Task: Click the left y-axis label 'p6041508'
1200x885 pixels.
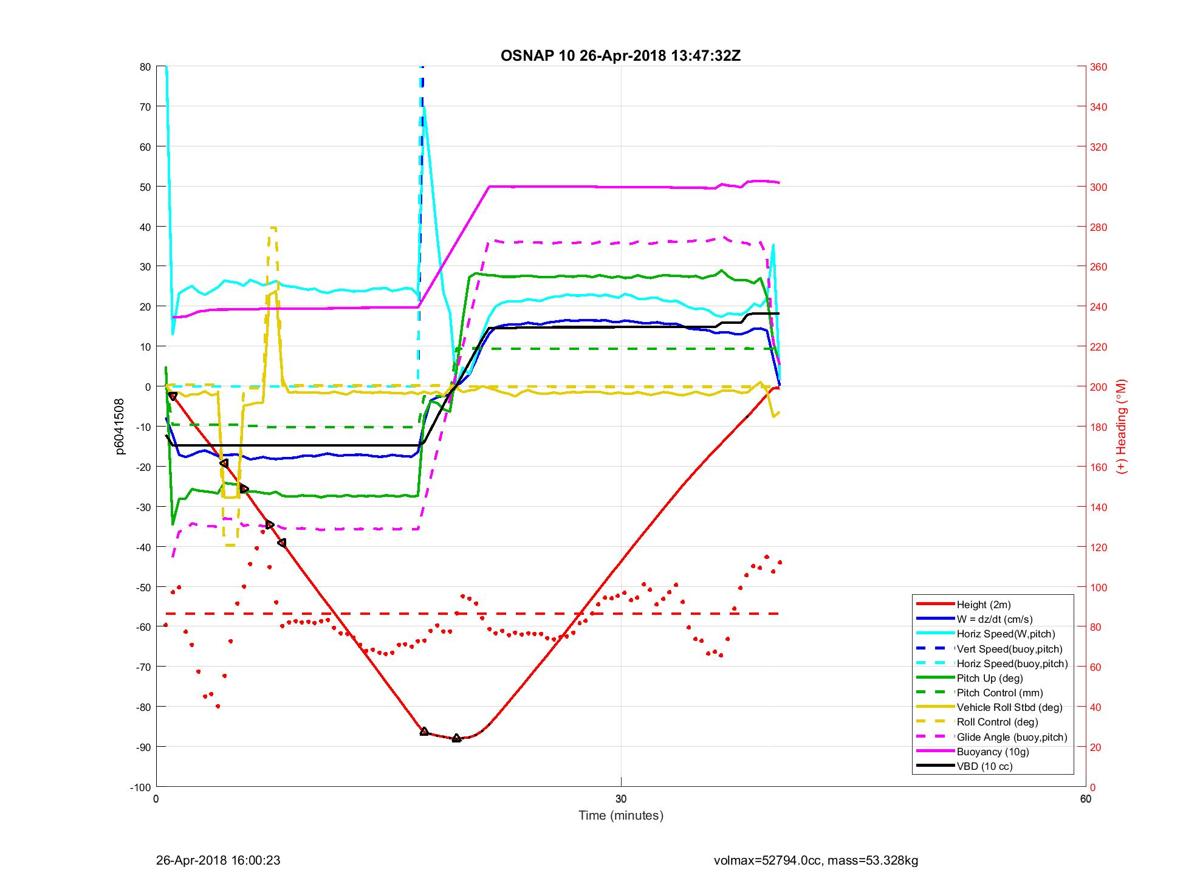Action: pyautogui.click(x=119, y=427)
